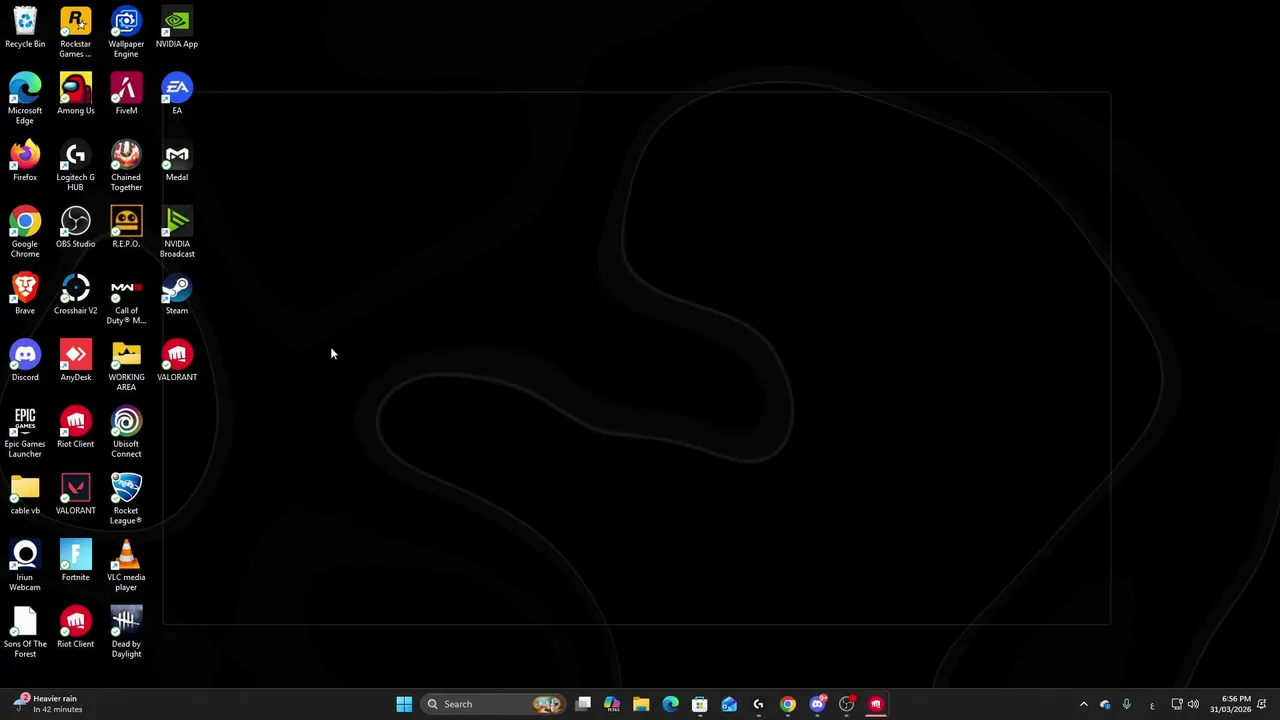The image size is (1280, 720).
Task: Launch Among Us desktop shortcut
Action: click(x=75, y=94)
